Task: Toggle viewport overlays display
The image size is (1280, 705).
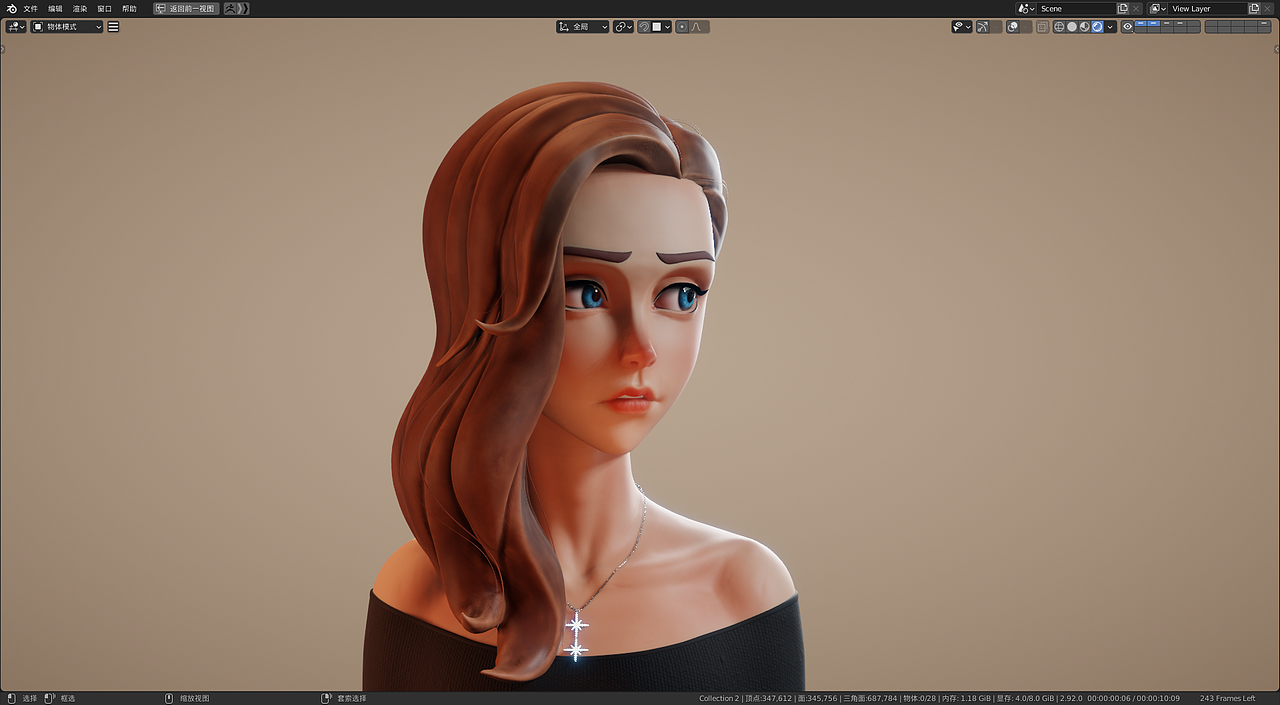Action: click(1013, 27)
